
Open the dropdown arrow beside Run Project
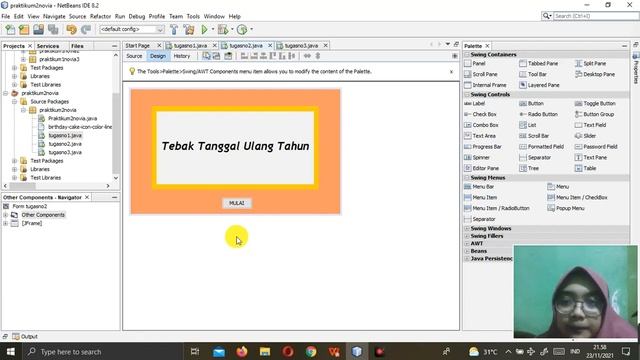tap(213, 29)
